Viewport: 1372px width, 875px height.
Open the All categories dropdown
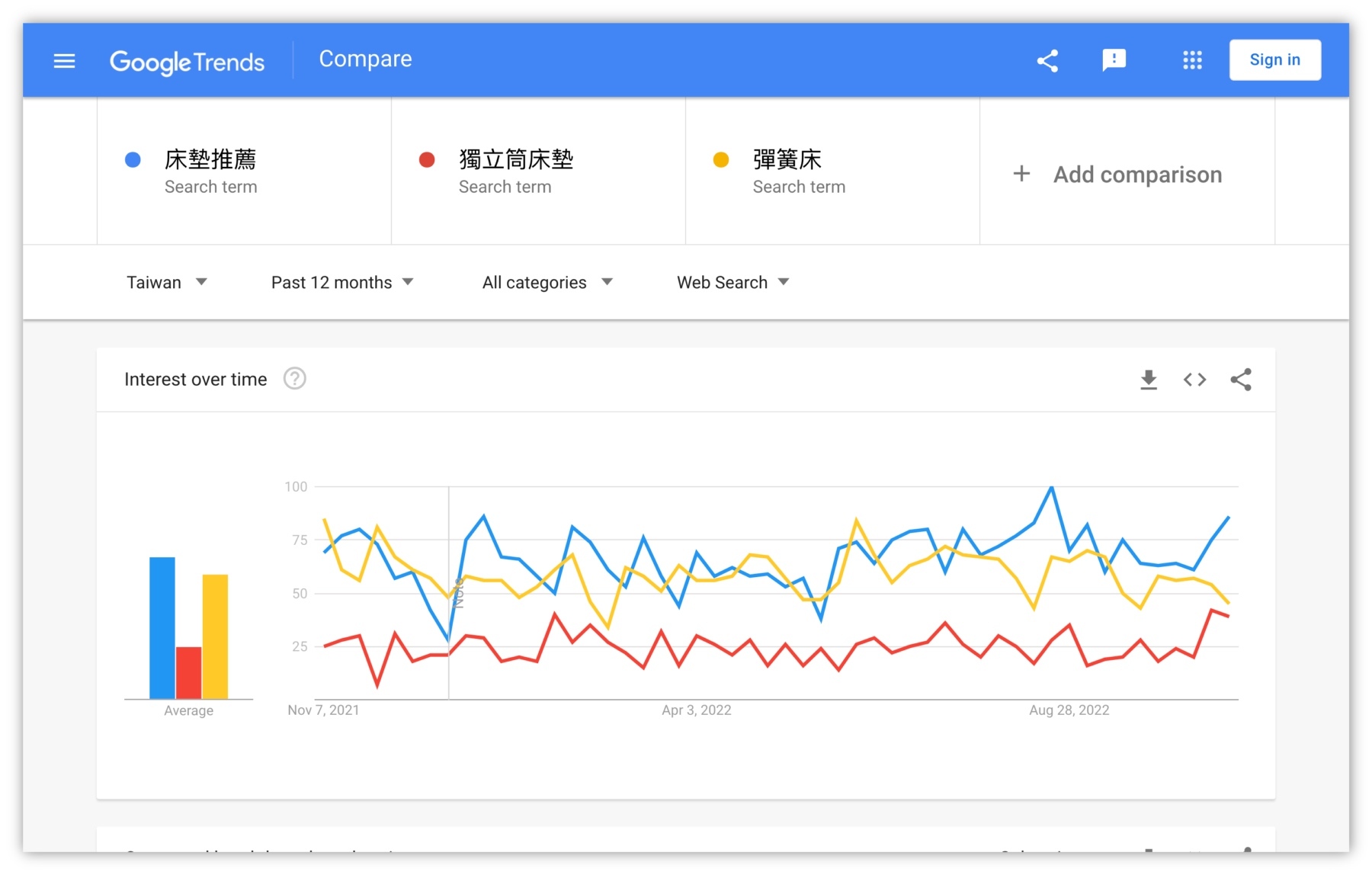(547, 282)
